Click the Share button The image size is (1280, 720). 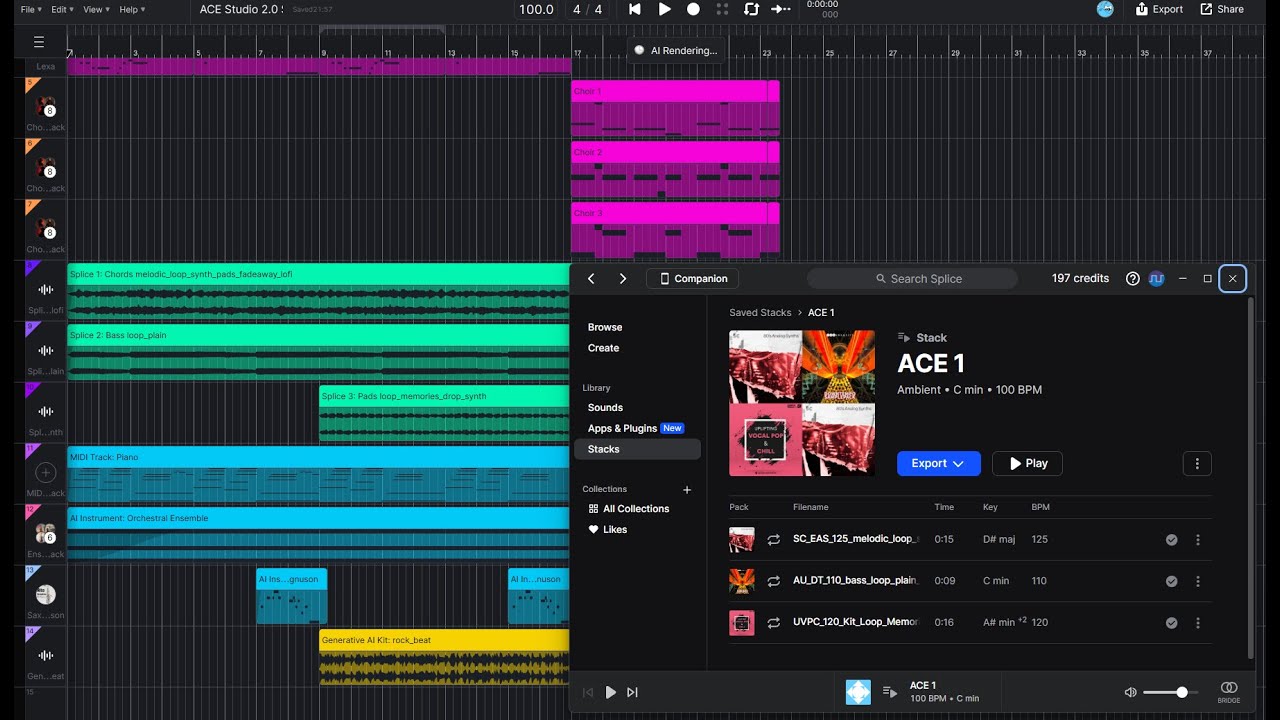pos(1222,9)
